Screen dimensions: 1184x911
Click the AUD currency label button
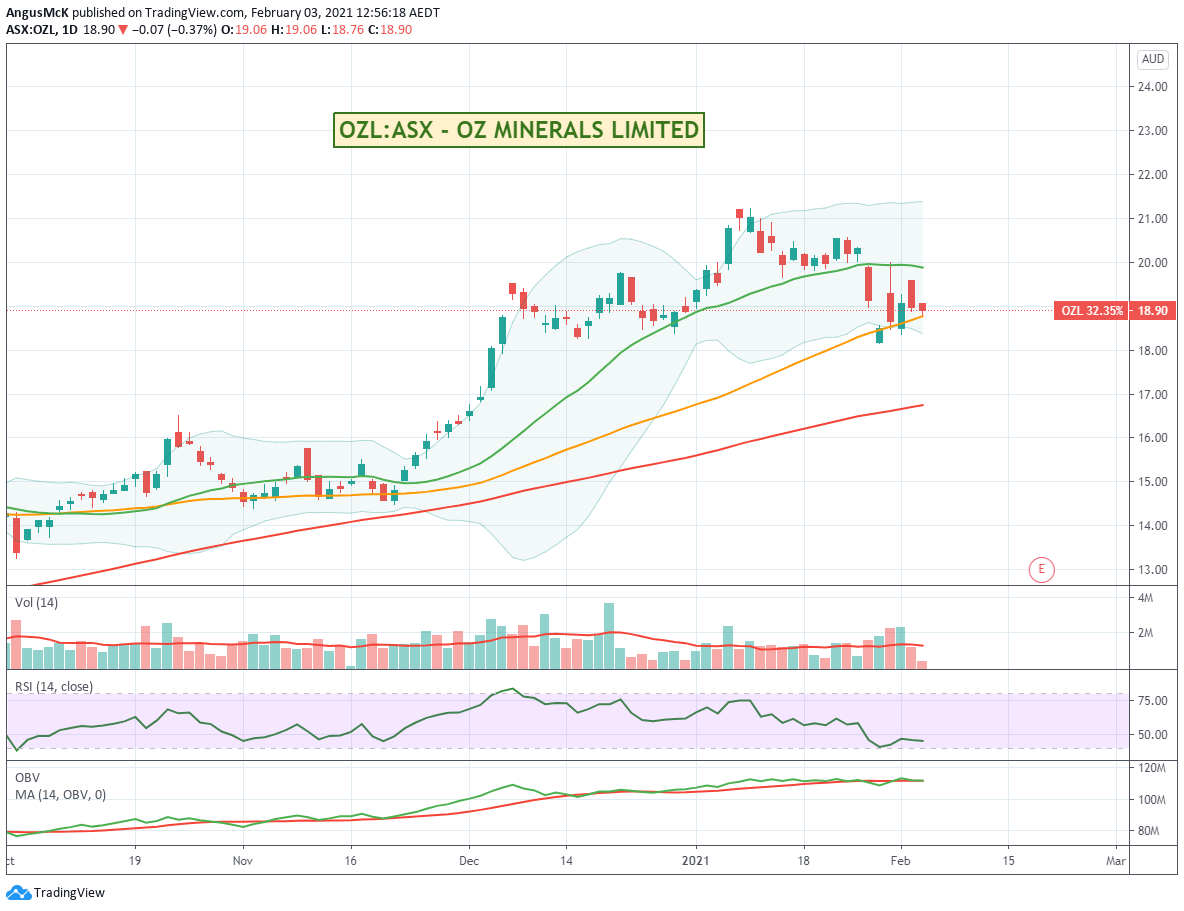[x=1152, y=59]
